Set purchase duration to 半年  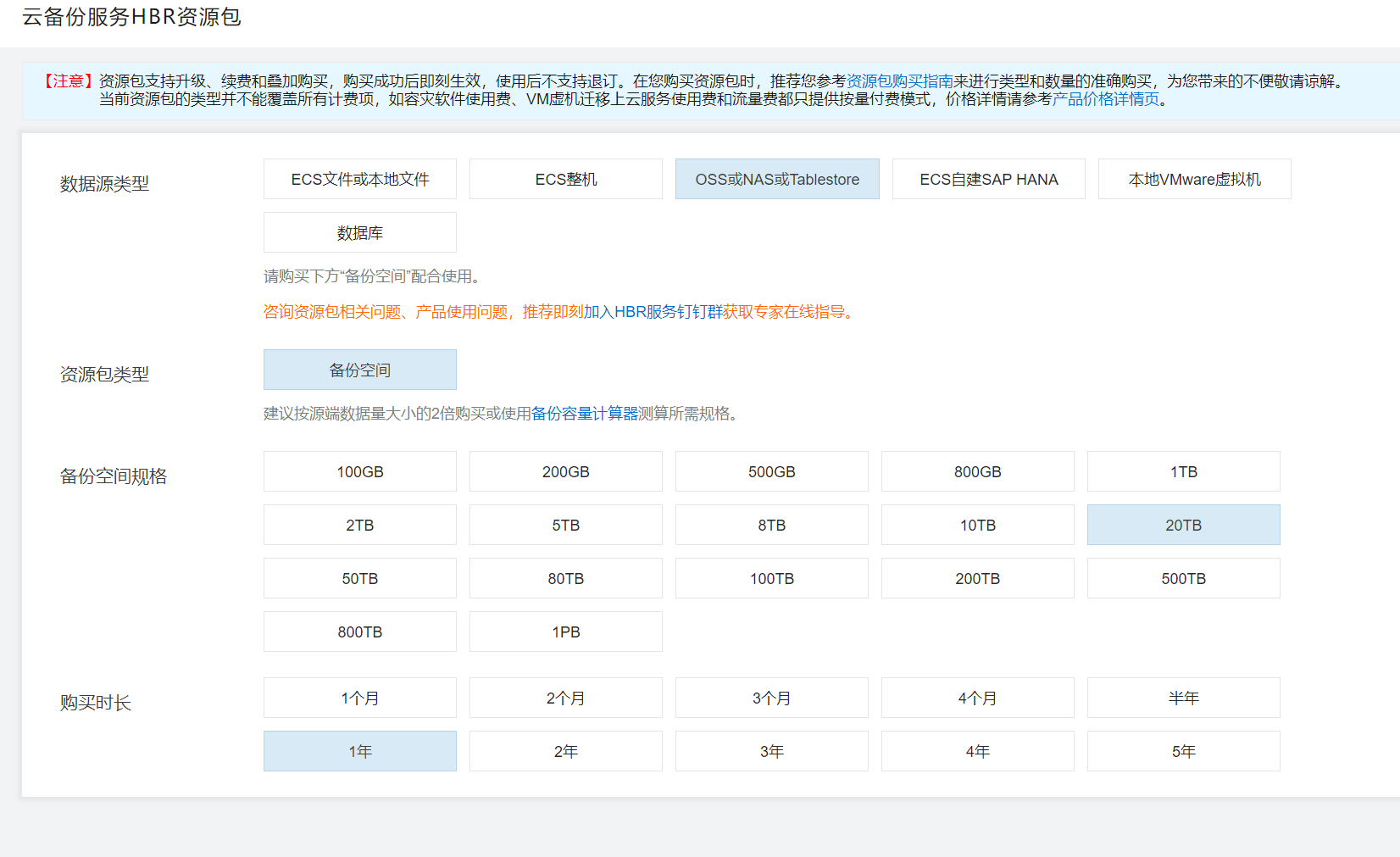click(x=1184, y=698)
